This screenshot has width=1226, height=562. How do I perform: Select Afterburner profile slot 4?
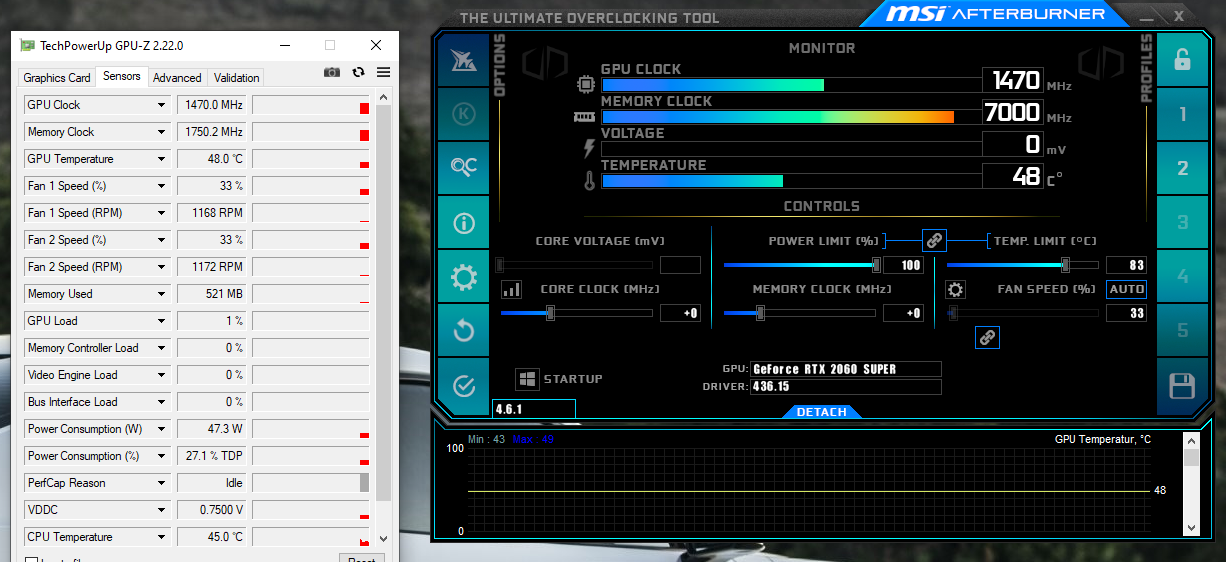(x=1182, y=277)
